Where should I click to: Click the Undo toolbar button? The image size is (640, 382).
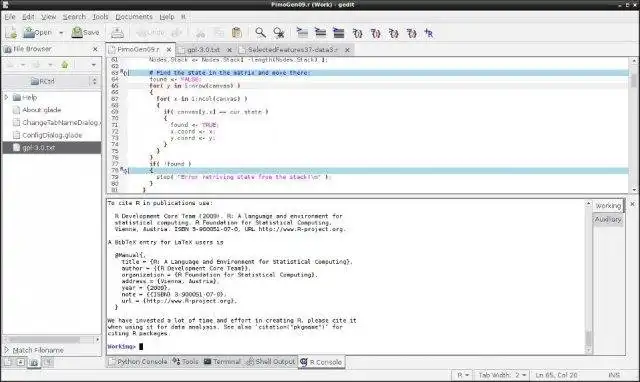pos(150,33)
